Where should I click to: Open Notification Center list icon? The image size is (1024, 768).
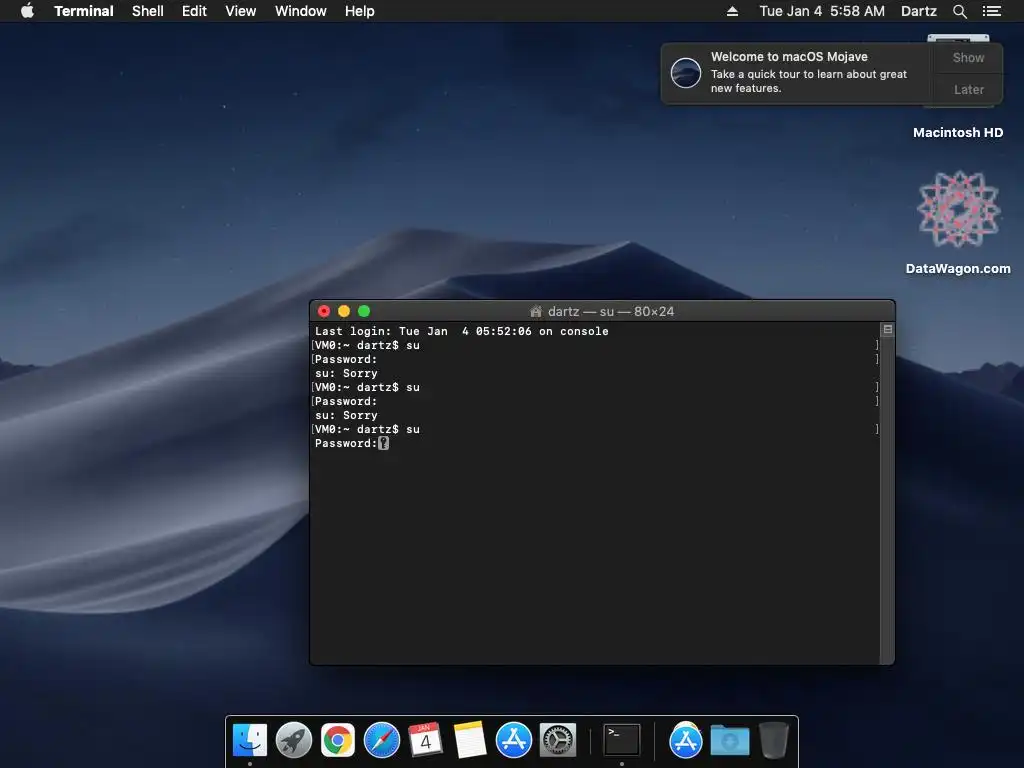click(x=991, y=11)
